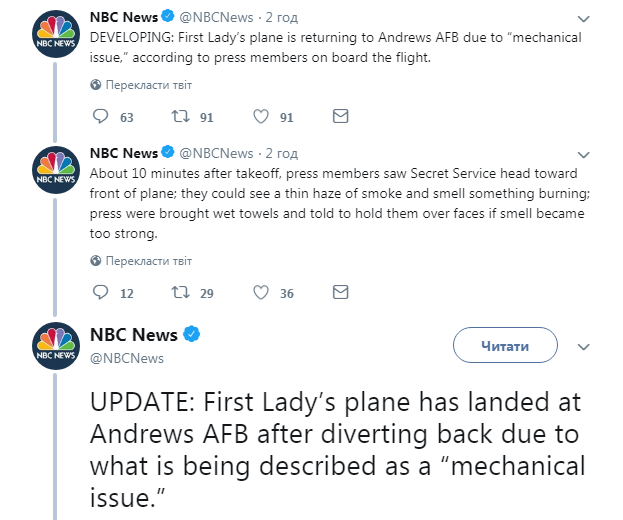Reply to the Secret Service tweet
Image resolution: width=623 pixels, height=520 pixels.
100,293
